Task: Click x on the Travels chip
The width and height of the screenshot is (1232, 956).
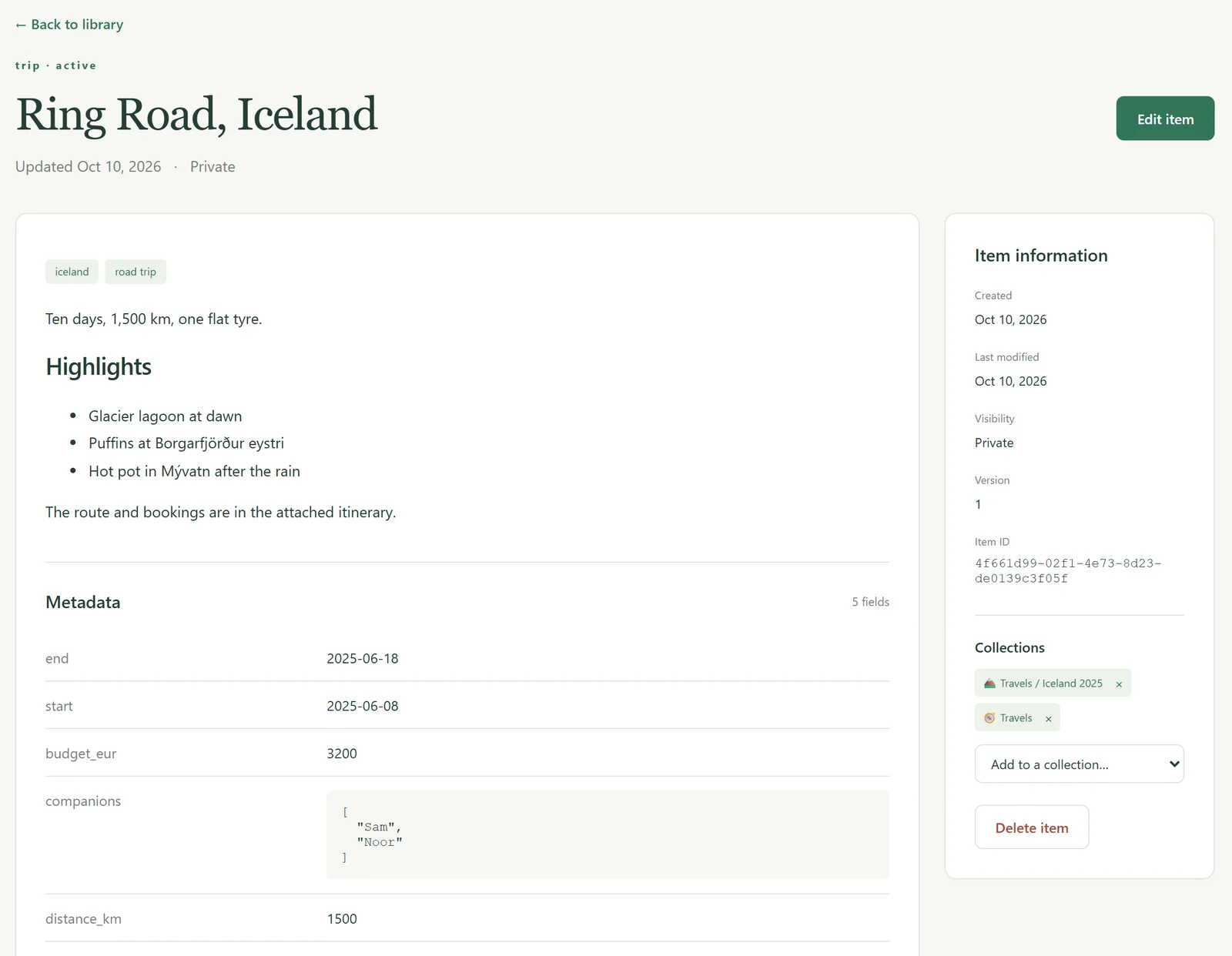Action: click(x=1048, y=719)
